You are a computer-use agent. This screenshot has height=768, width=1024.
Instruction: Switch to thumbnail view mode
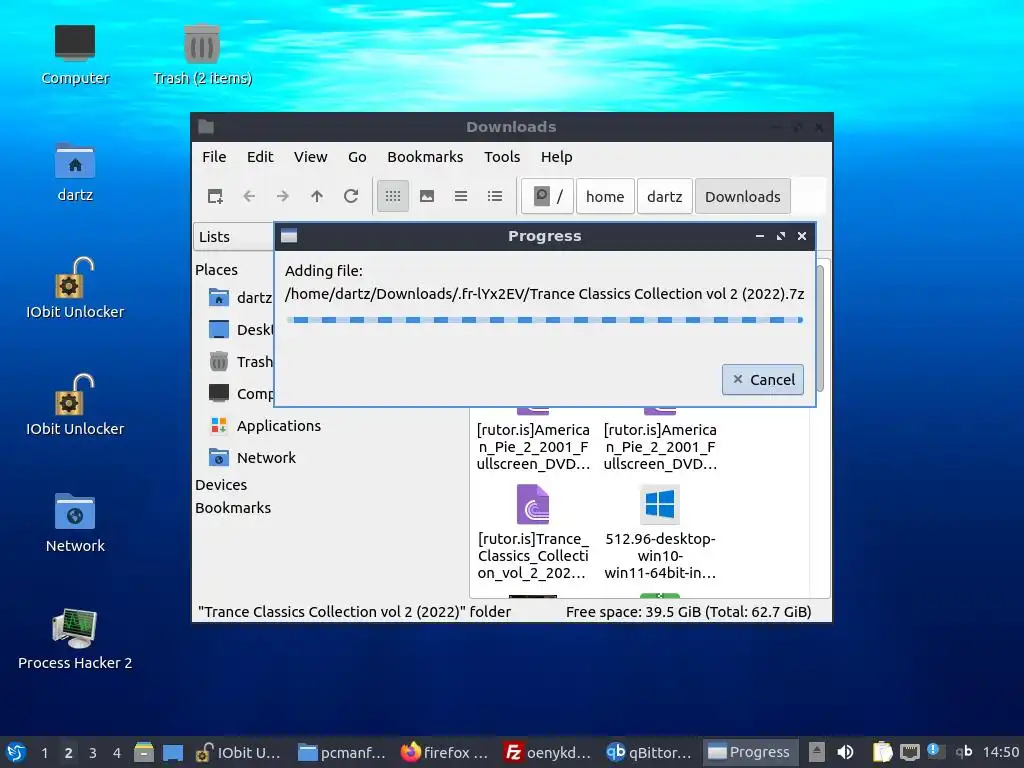point(427,196)
